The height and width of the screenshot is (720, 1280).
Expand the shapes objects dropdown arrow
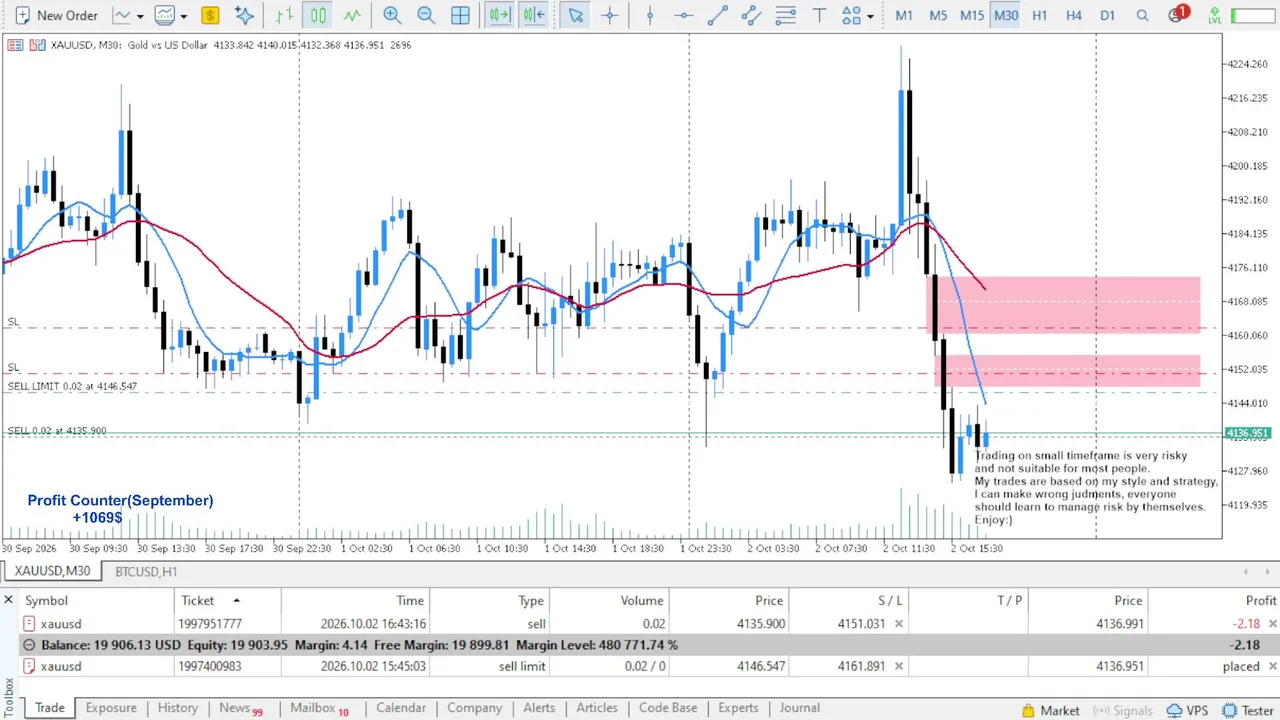870,16
